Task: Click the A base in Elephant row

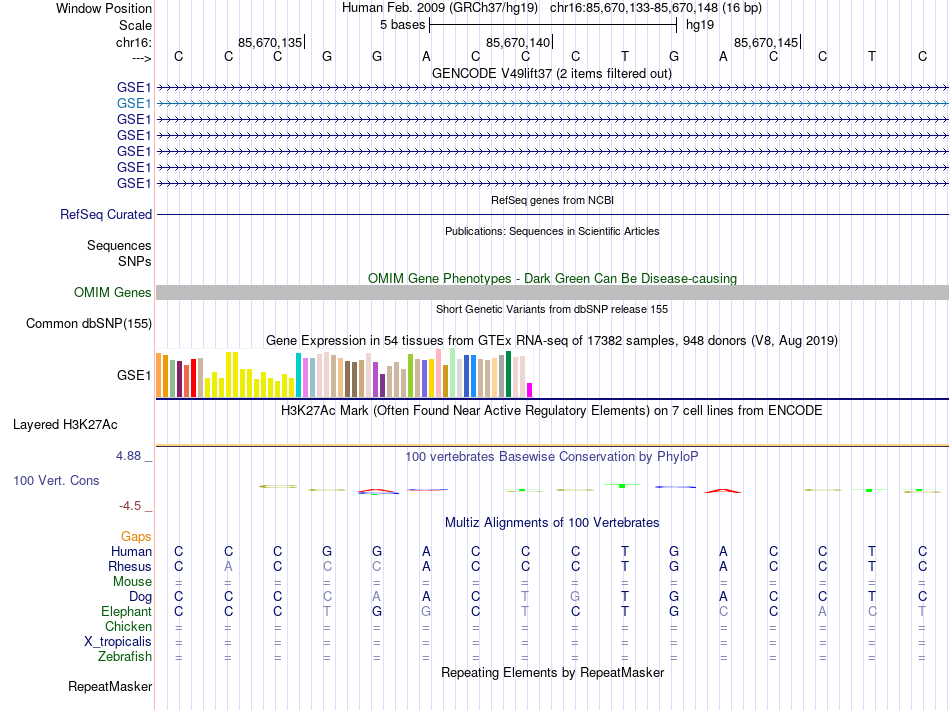Action: click(822, 611)
